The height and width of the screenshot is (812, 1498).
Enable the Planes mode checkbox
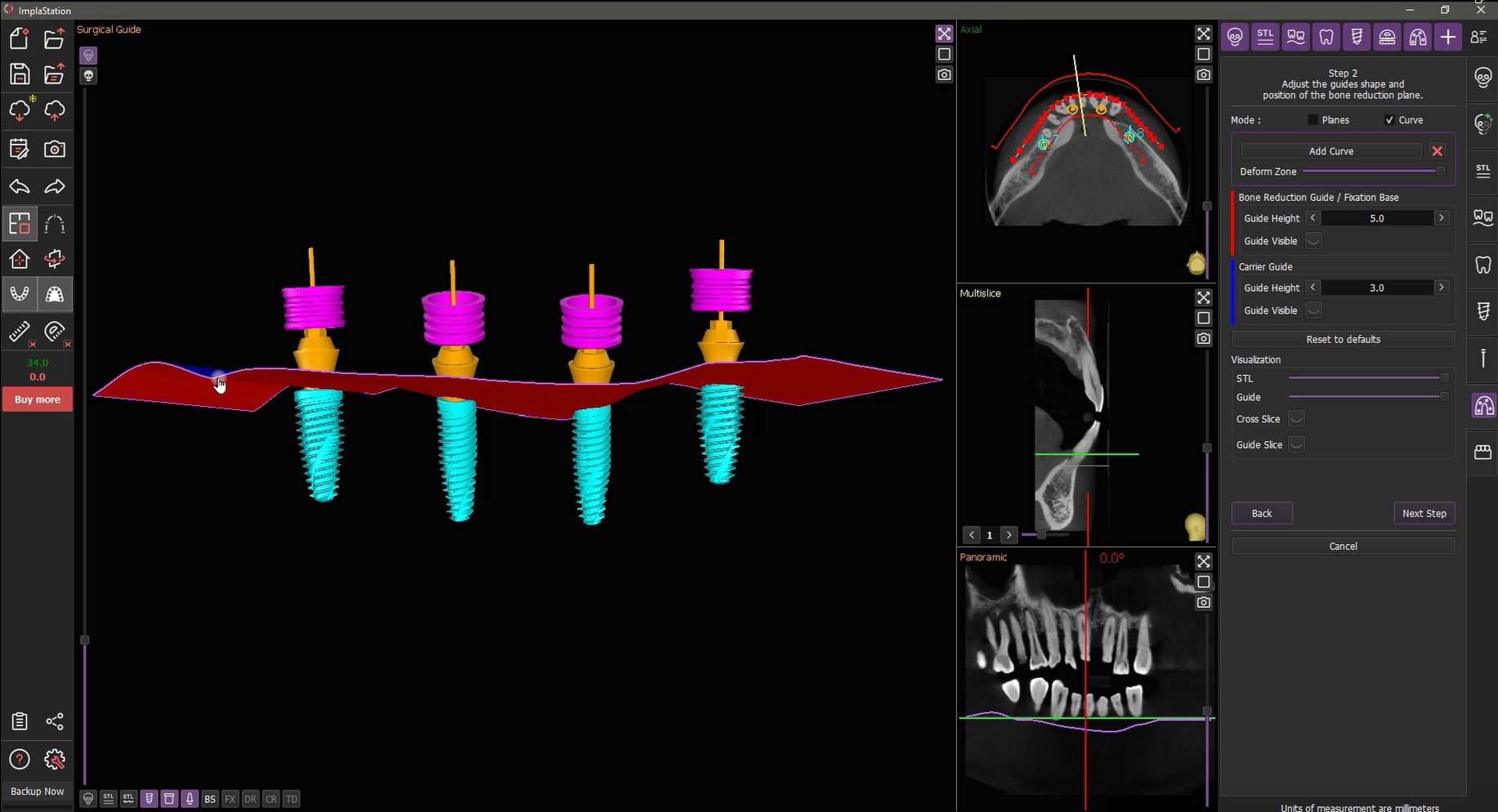click(x=1312, y=120)
